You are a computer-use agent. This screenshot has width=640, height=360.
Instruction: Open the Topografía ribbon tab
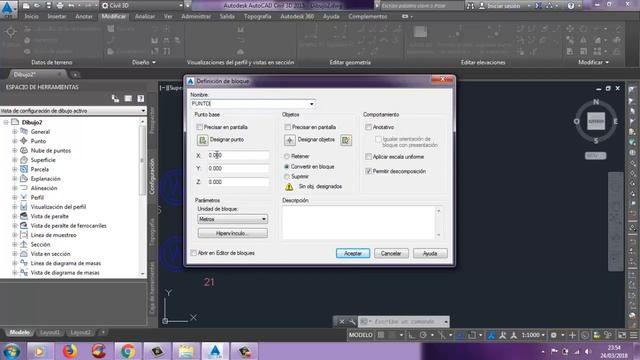click(x=258, y=16)
